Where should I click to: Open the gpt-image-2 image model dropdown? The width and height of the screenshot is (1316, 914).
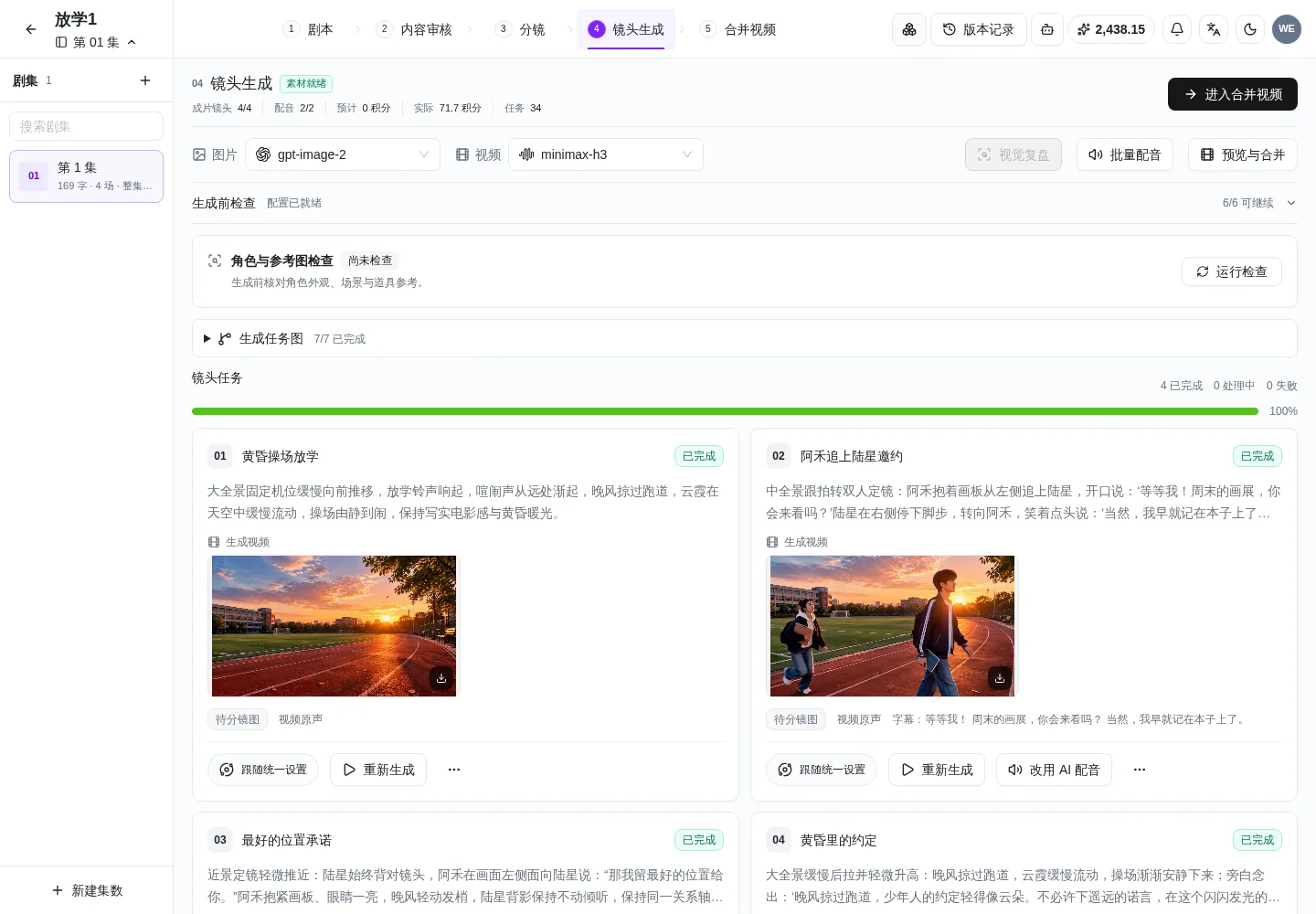click(343, 154)
